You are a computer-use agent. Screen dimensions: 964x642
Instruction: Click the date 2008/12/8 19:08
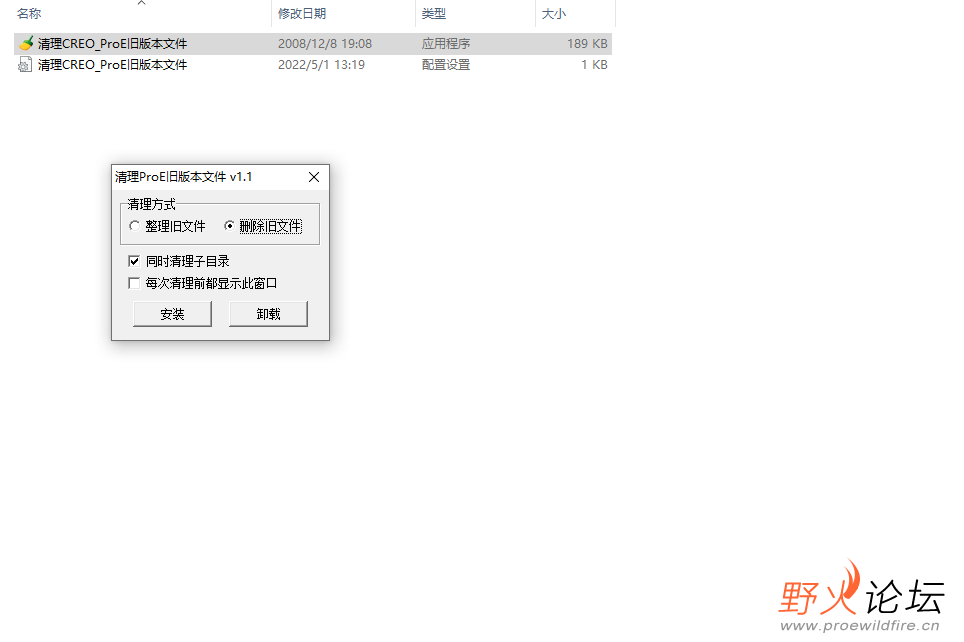[x=325, y=44]
